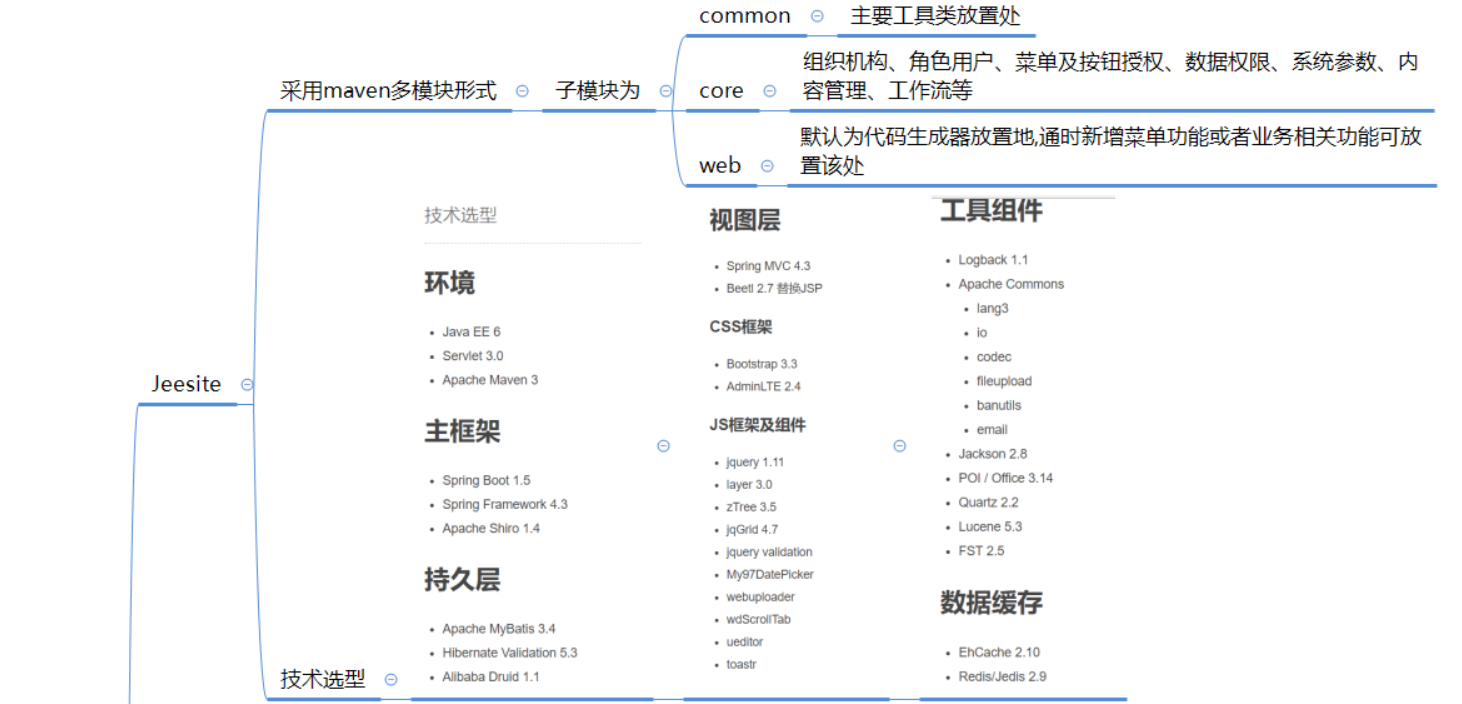Image resolution: width=1462 pixels, height=704 pixels.
Task: Click the collapse icon left of the tech stack image
Action: [663, 446]
